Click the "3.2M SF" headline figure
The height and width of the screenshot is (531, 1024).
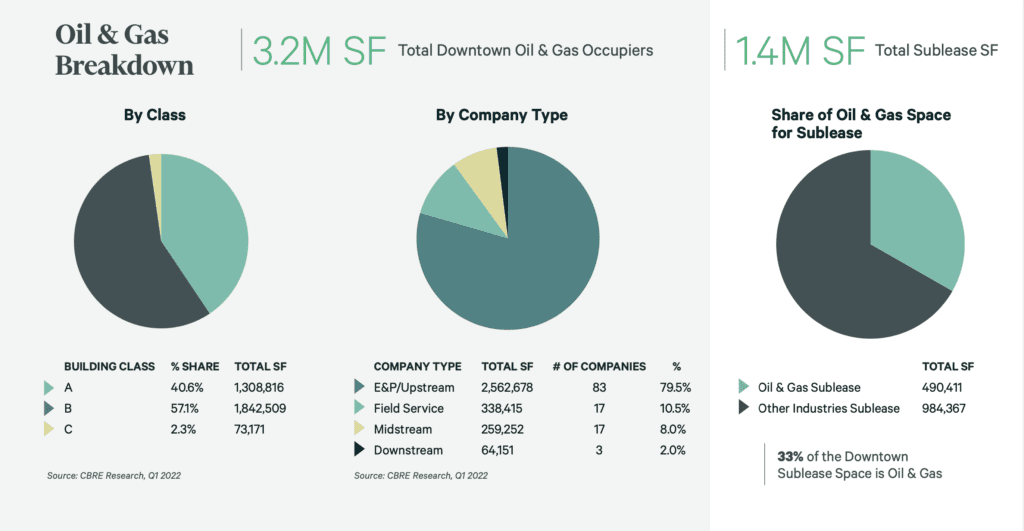[318, 50]
